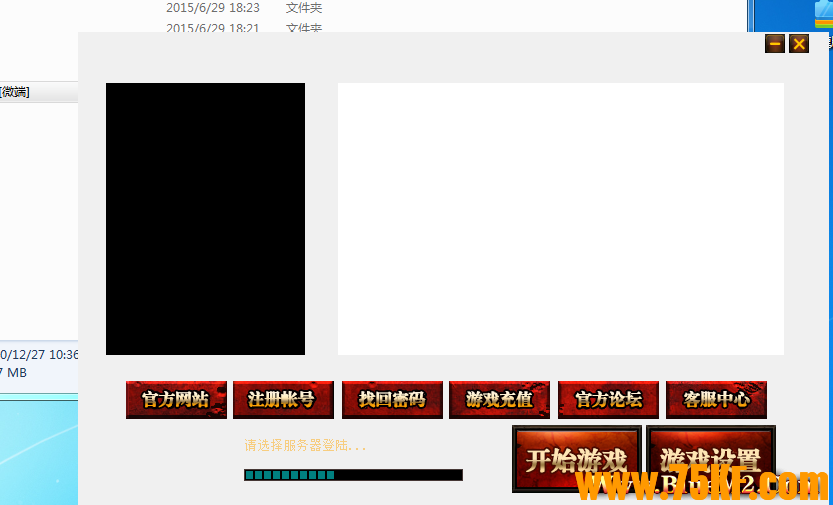Click the 7 MB file size text
This screenshot has height=505, width=833.
16,373
